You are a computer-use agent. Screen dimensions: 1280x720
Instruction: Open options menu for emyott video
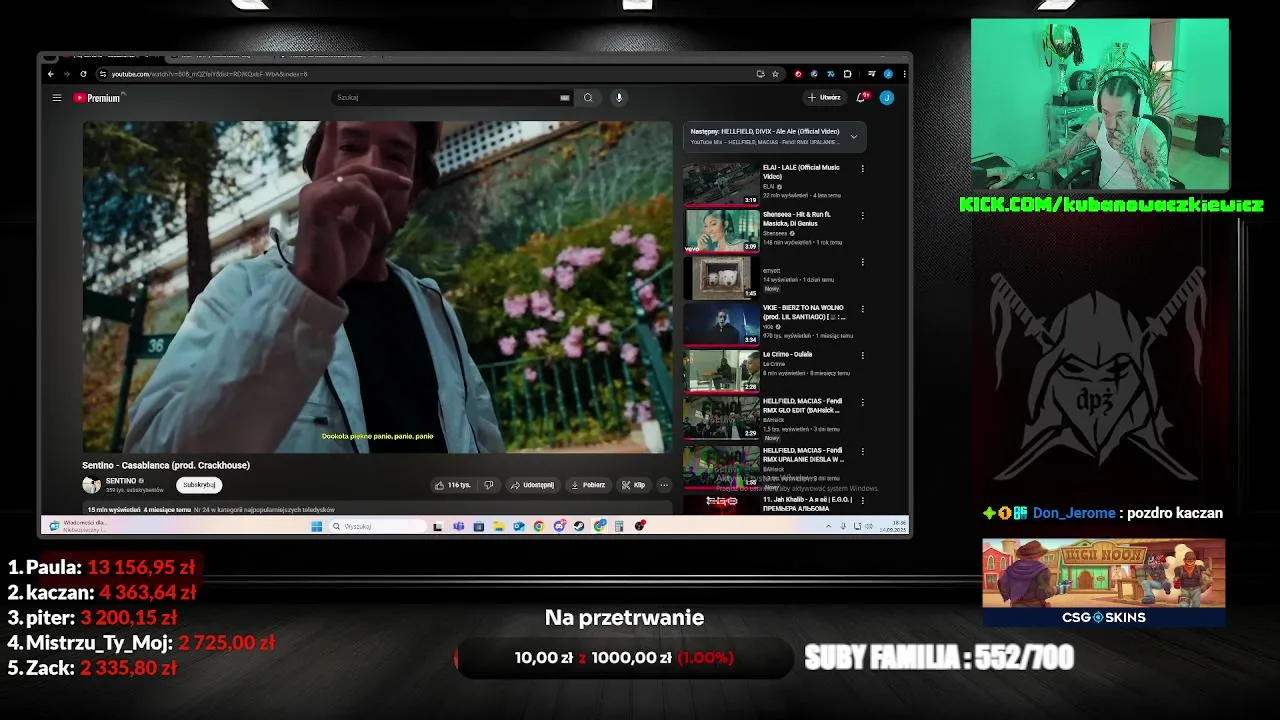(862, 262)
